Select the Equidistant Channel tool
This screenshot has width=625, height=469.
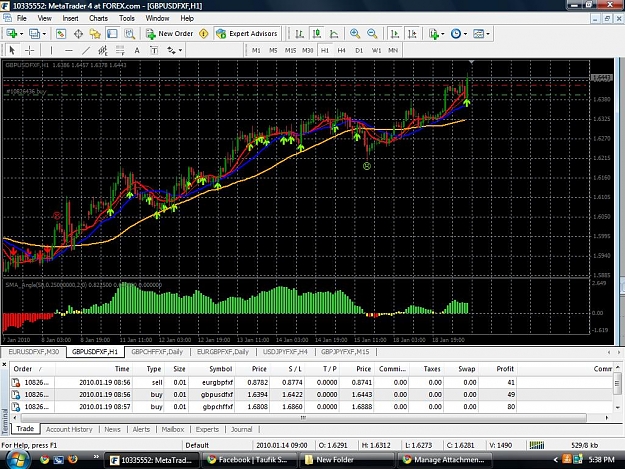103,50
